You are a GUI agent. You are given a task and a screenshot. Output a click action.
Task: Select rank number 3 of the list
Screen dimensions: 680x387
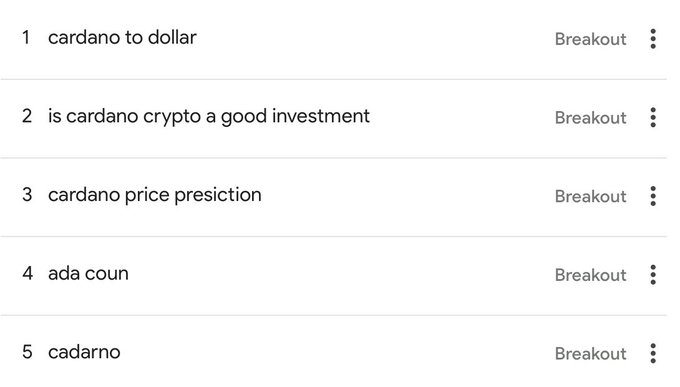[27, 195]
